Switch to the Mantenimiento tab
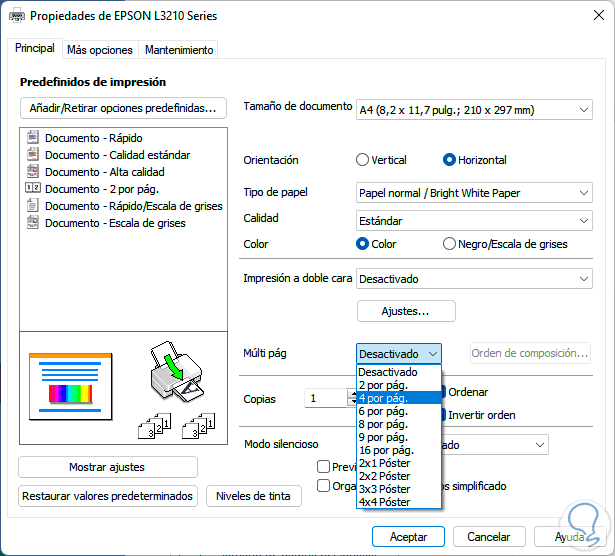Viewport: 615px width, 556px height. click(179, 50)
